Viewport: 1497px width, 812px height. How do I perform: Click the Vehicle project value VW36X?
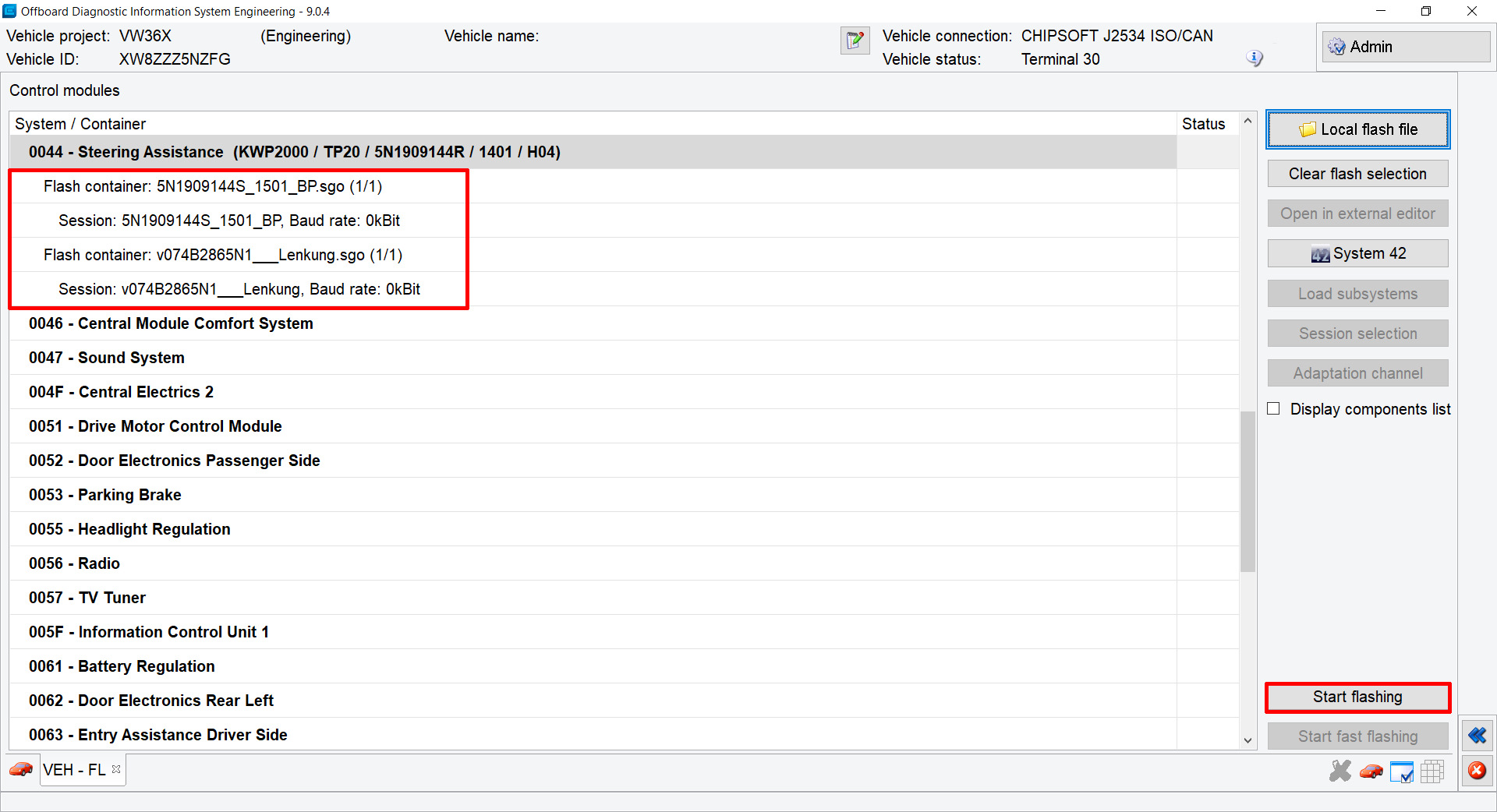[x=145, y=36]
